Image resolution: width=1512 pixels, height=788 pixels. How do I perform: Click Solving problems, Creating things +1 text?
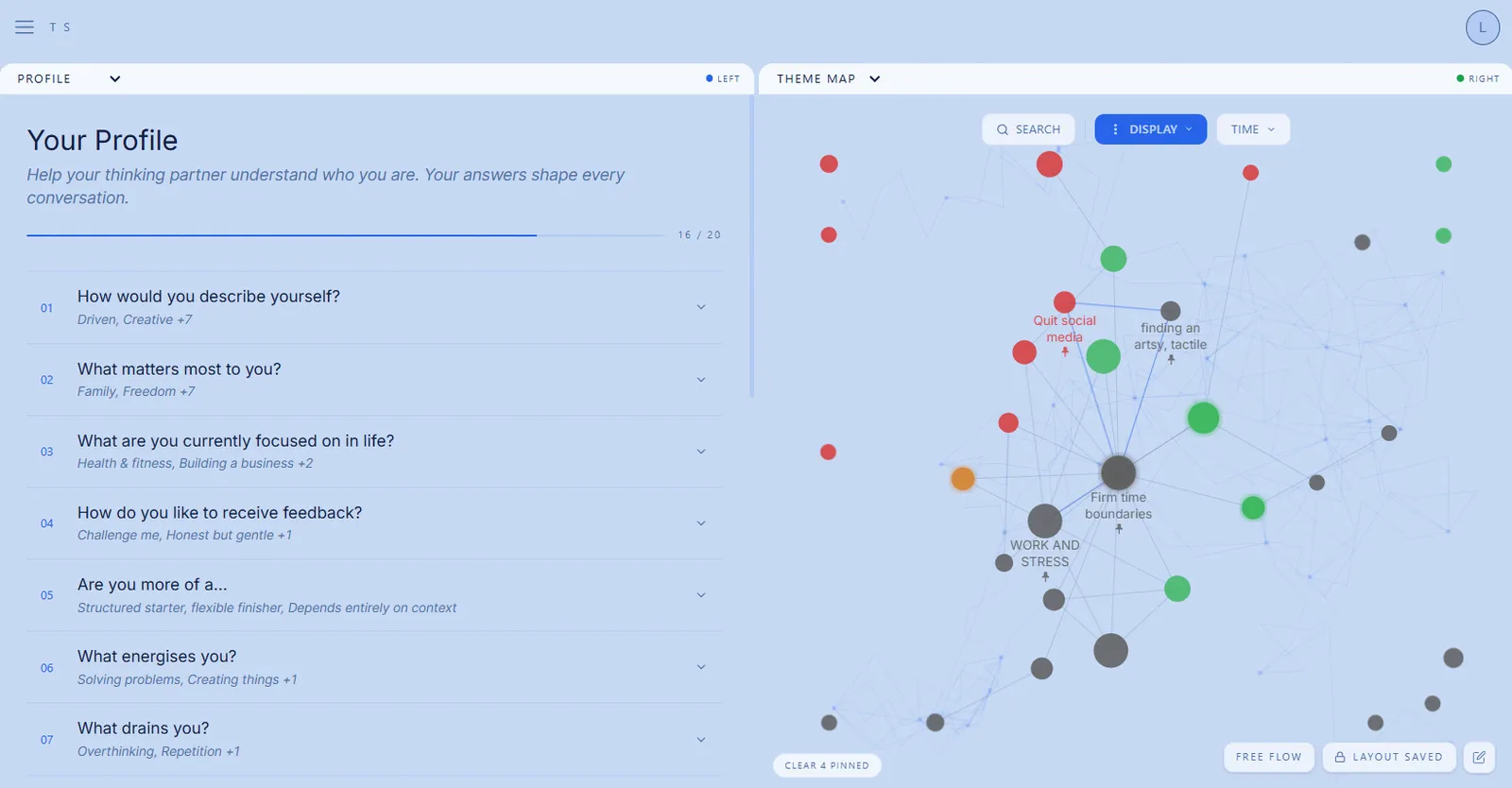187,679
